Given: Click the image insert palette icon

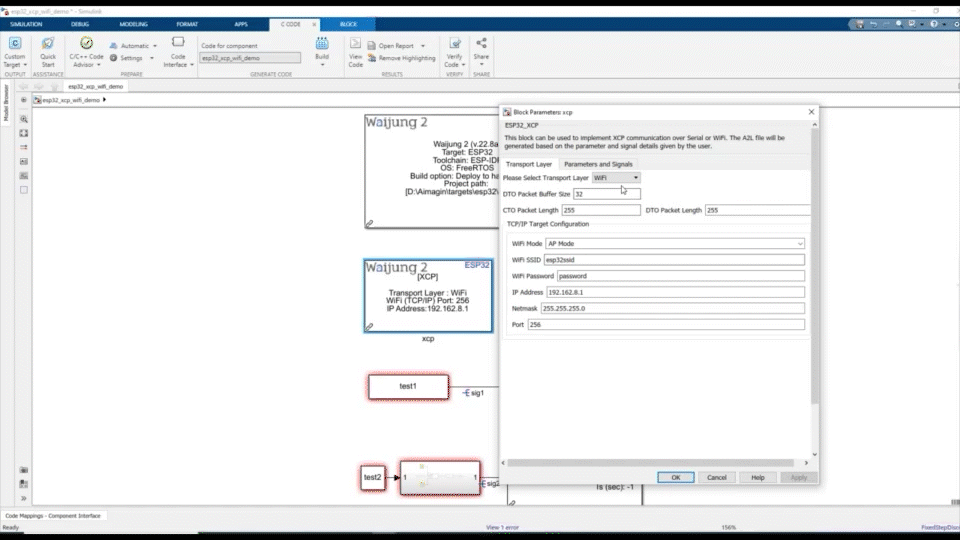Looking at the screenshot, I should pyautogui.click(x=24, y=176).
